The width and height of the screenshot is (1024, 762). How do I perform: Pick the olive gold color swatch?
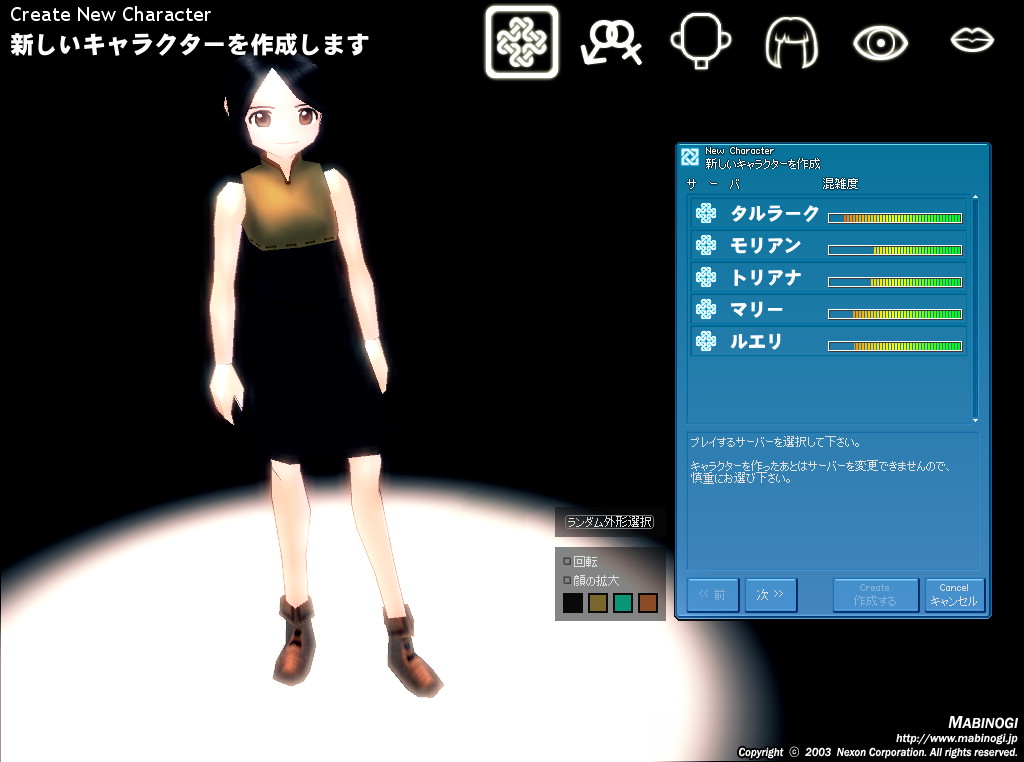[x=598, y=603]
